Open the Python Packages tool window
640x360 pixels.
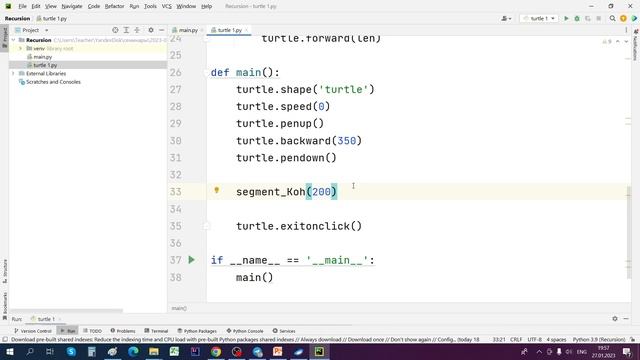197,331
